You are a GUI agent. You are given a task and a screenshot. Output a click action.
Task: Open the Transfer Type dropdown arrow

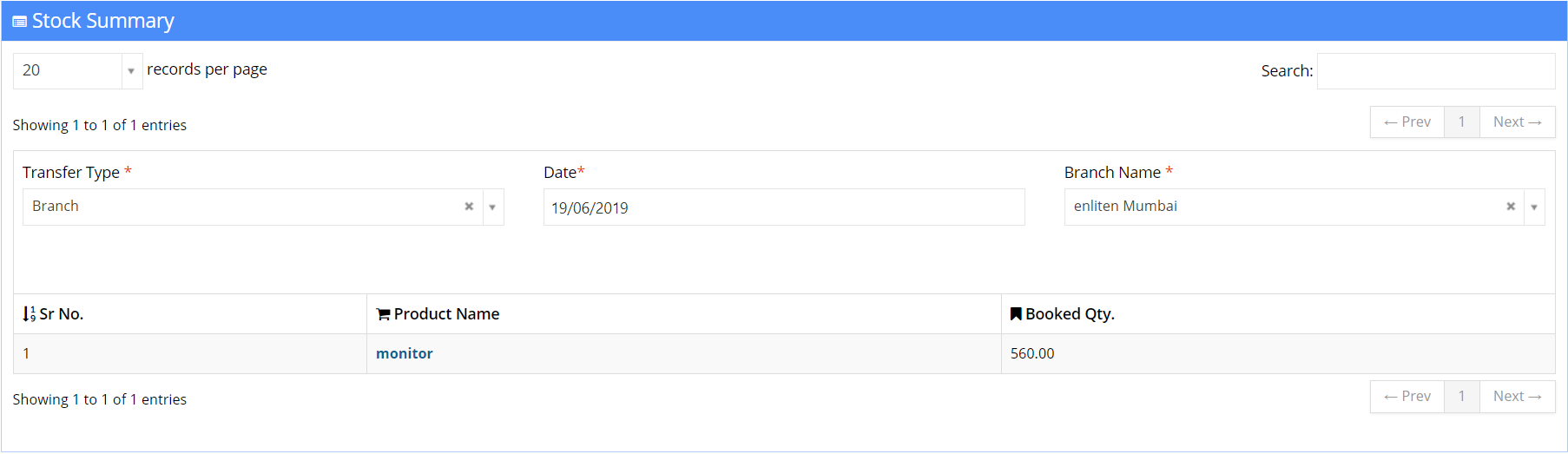[x=492, y=207]
